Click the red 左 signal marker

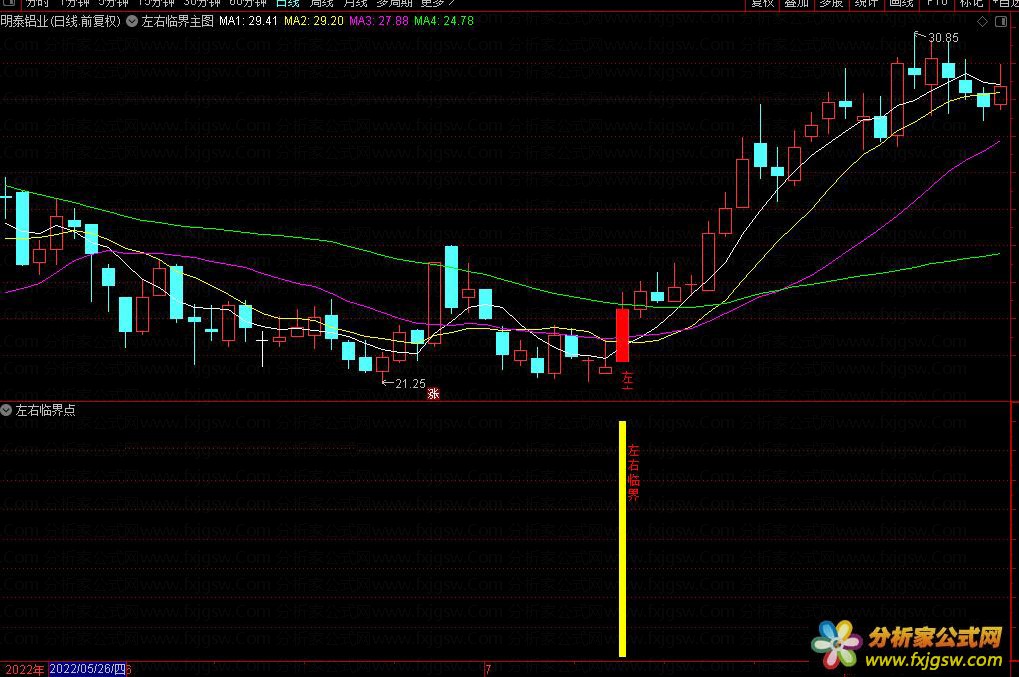pyautogui.click(x=627, y=379)
